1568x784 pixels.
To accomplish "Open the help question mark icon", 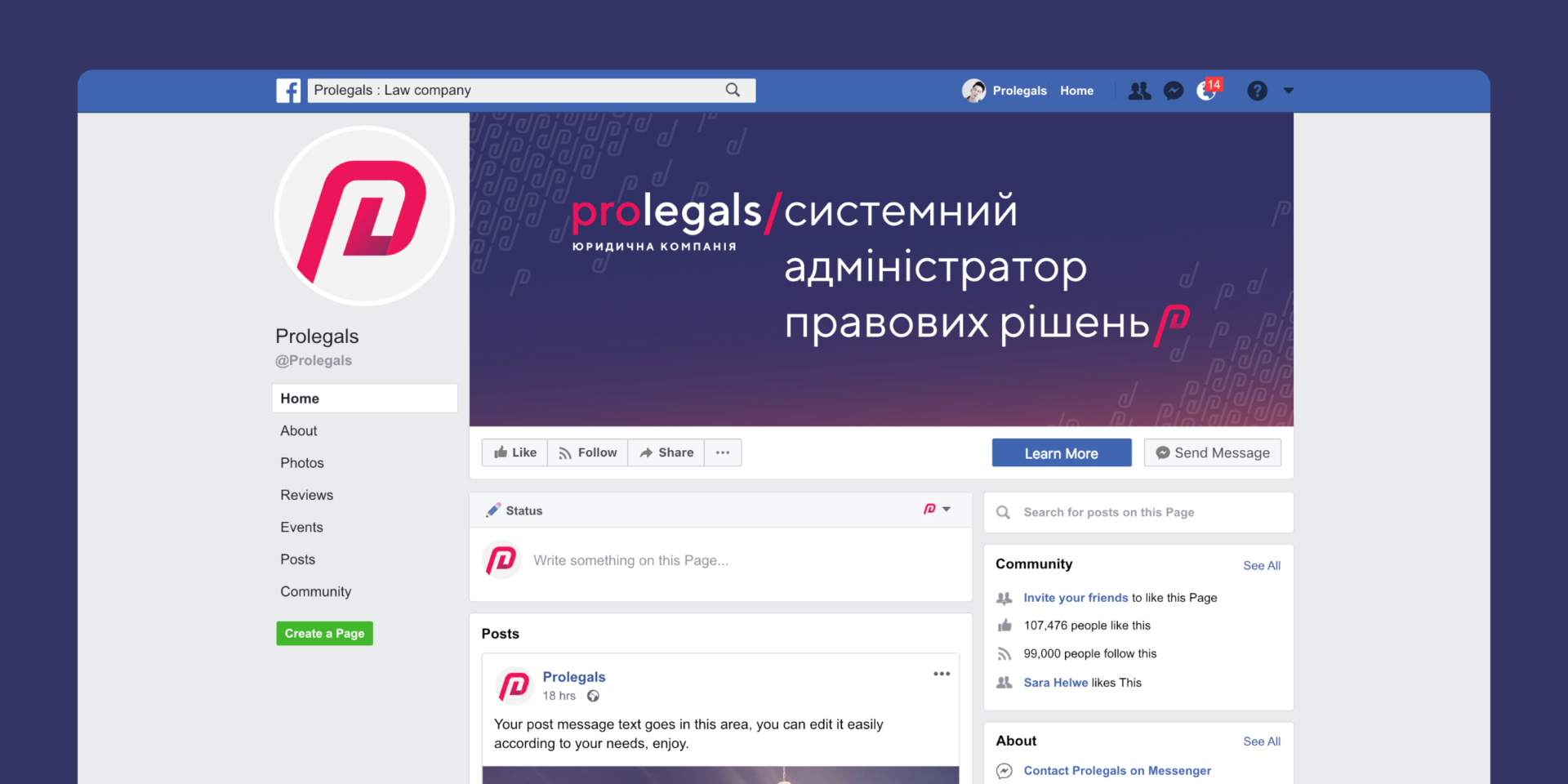I will point(1257,91).
